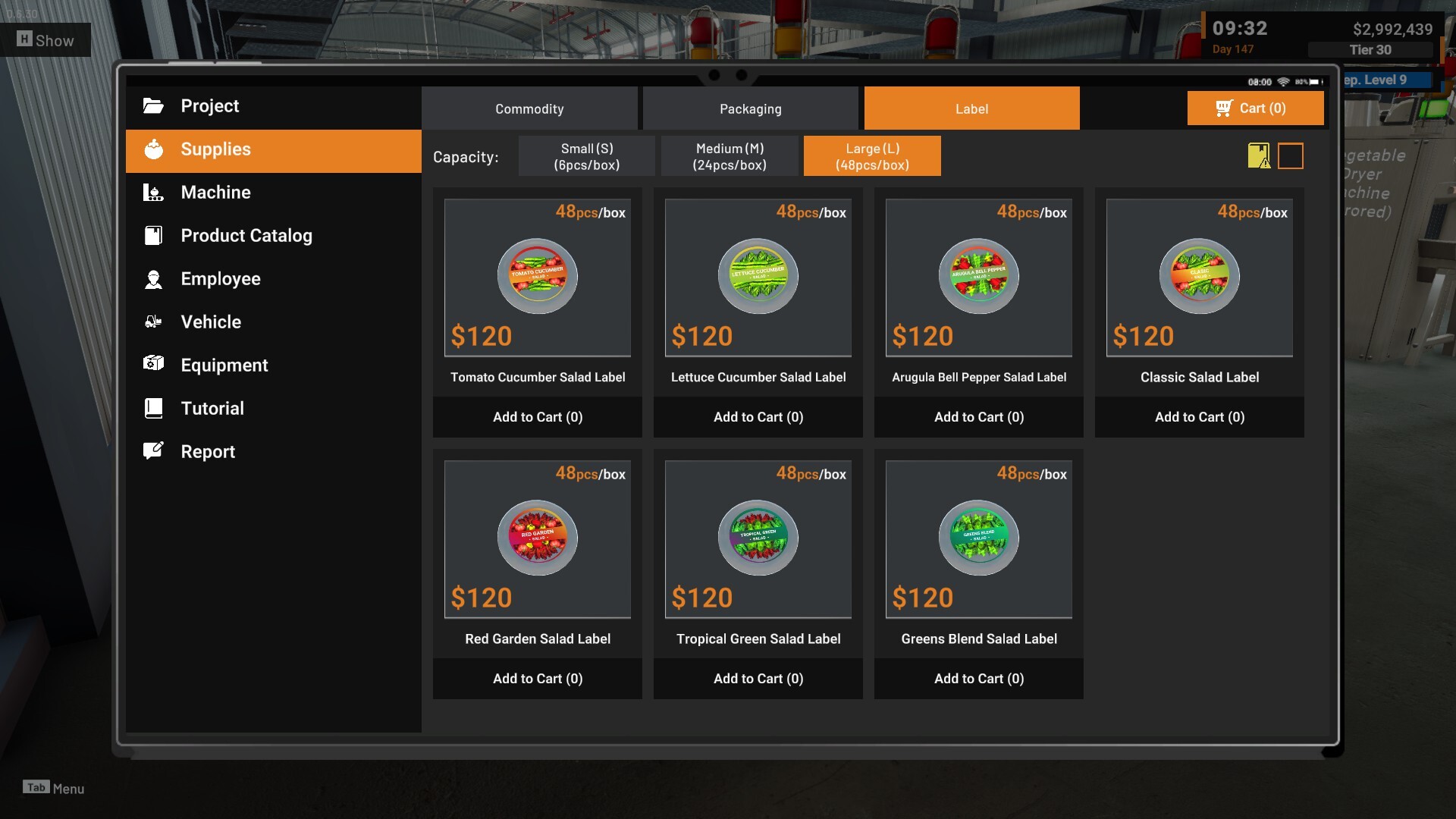Click the Equipment box icon
The image size is (1456, 819).
point(153,363)
